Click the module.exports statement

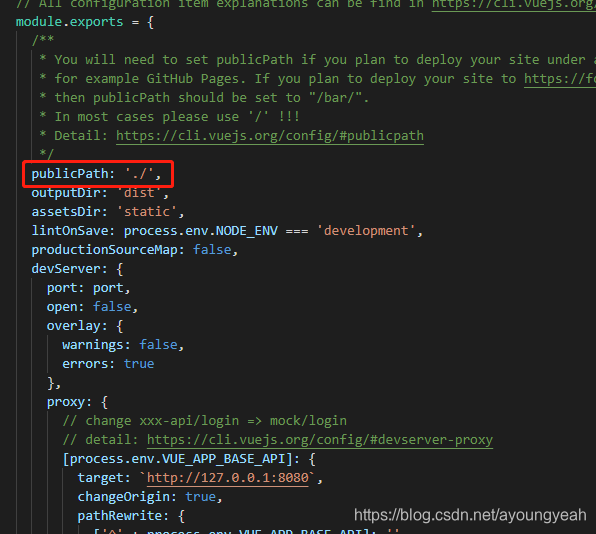click(69, 22)
